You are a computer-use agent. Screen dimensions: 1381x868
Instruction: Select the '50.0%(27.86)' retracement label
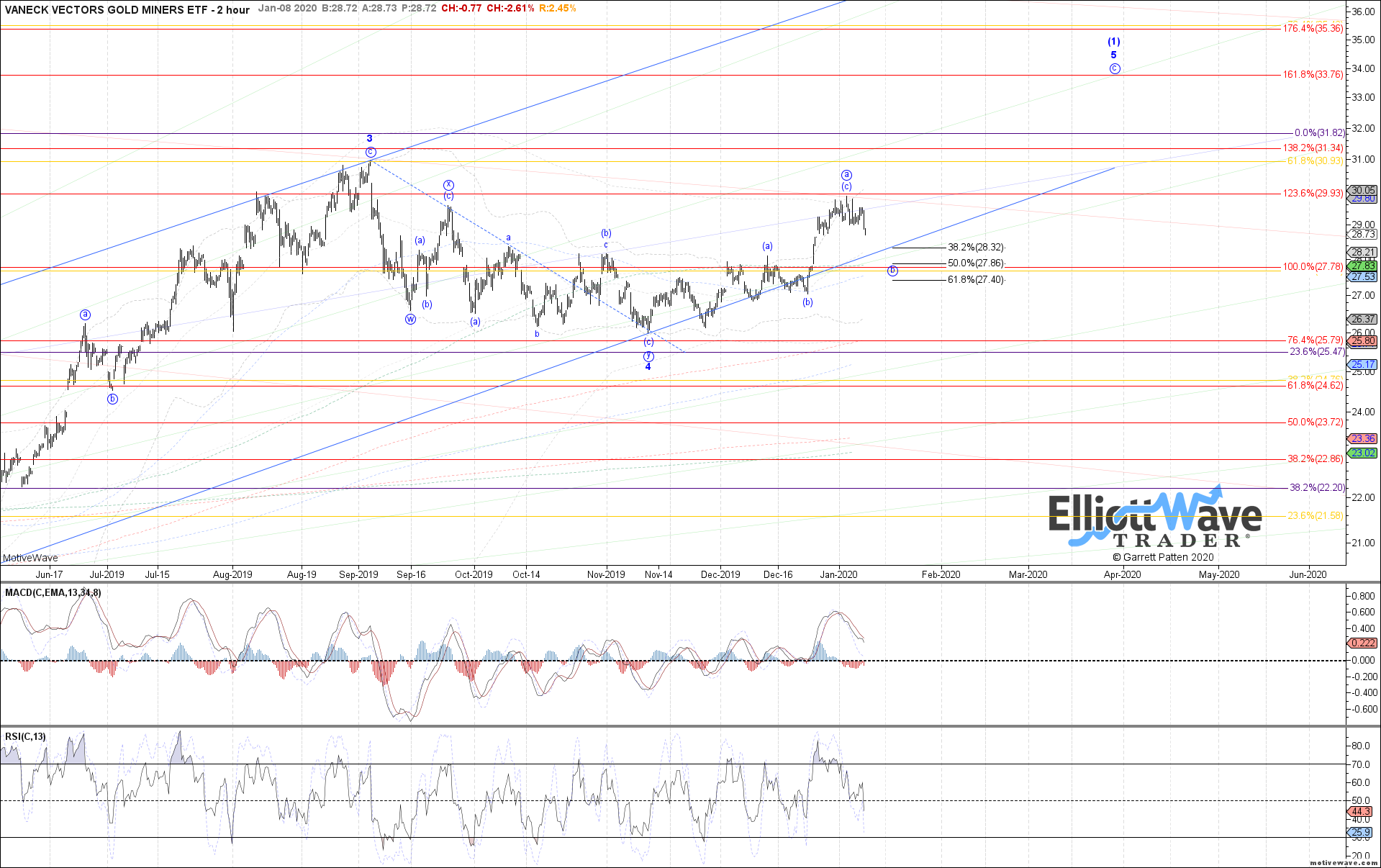point(976,263)
